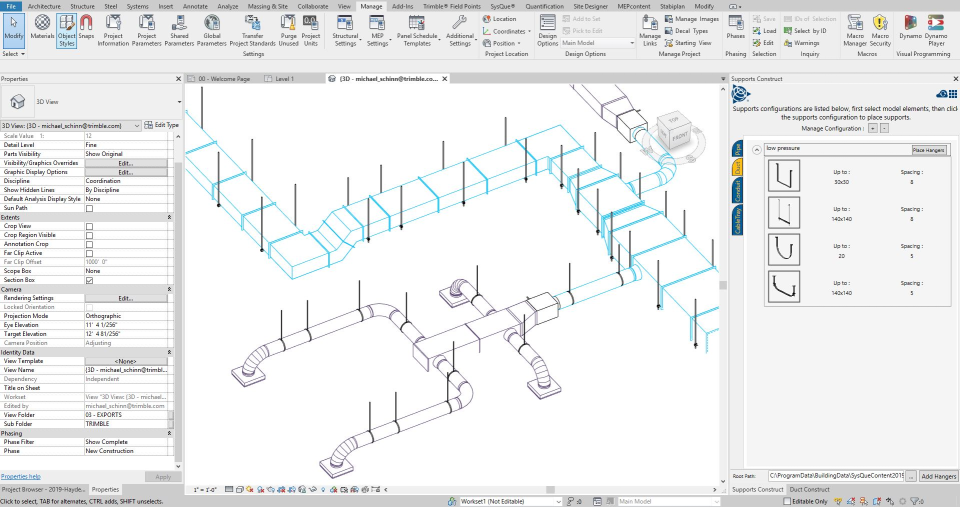Click the Add Hangers button

tap(938, 476)
